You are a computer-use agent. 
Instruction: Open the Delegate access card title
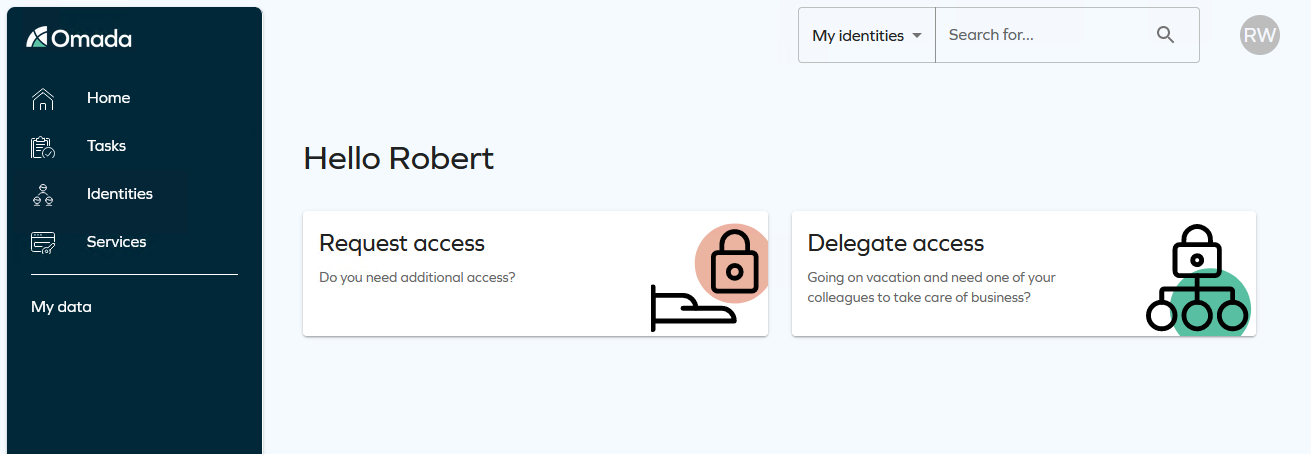pos(896,243)
